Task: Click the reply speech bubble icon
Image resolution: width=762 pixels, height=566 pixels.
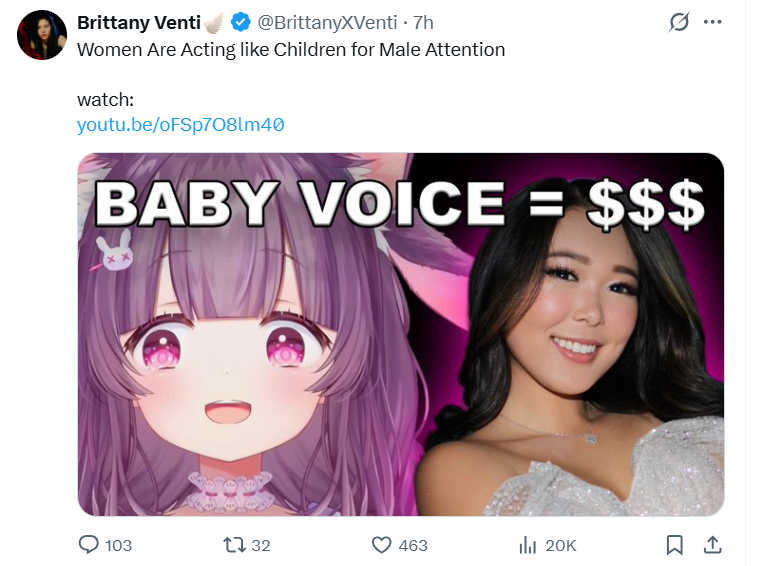Action: [x=88, y=545]
